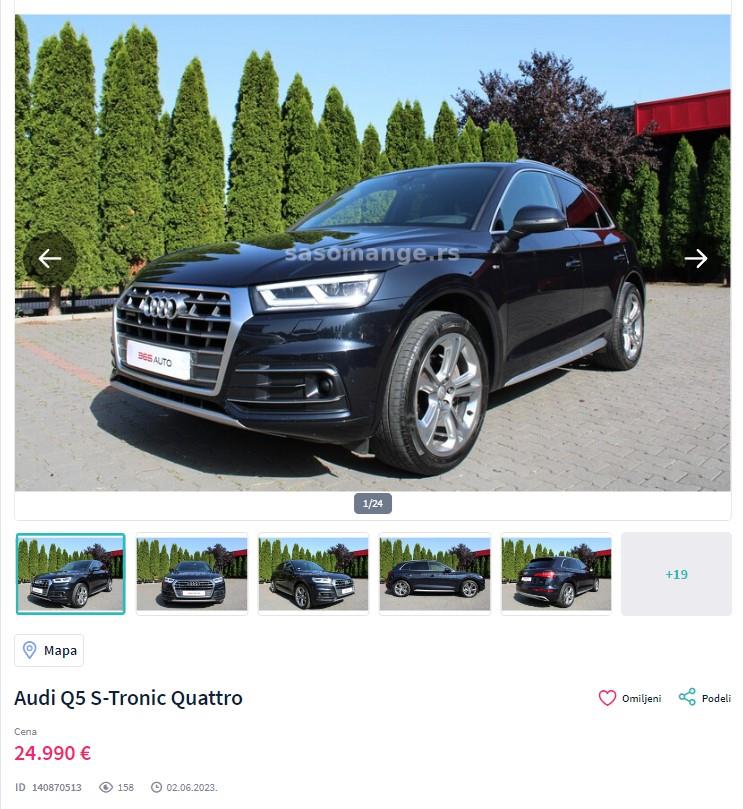The width and height of the screenshot is (743, 809).
Task: Add listing to Omiljeni favorites
Action: (630, 698)
